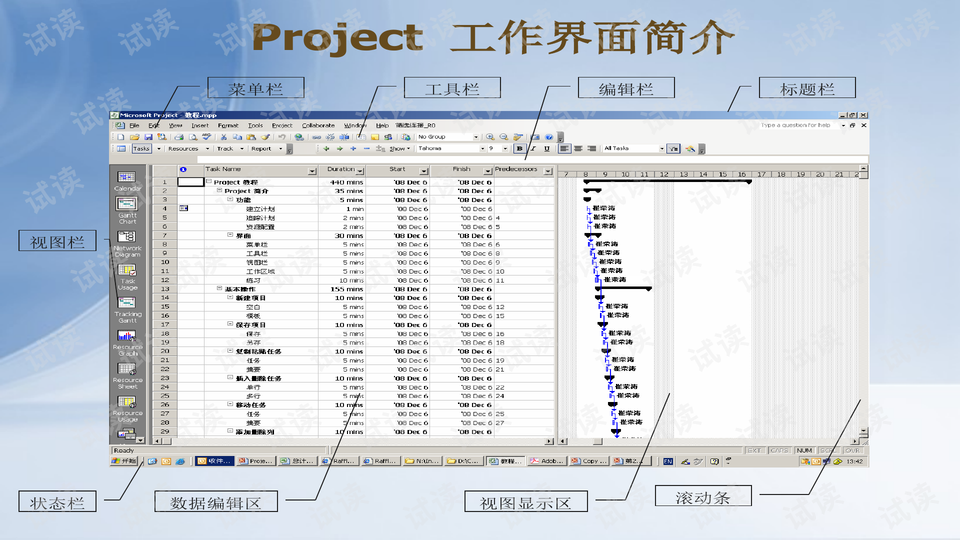Viewport: 960px width, 540px height.
Task: Open the Format menu
Action: (228, 126)
